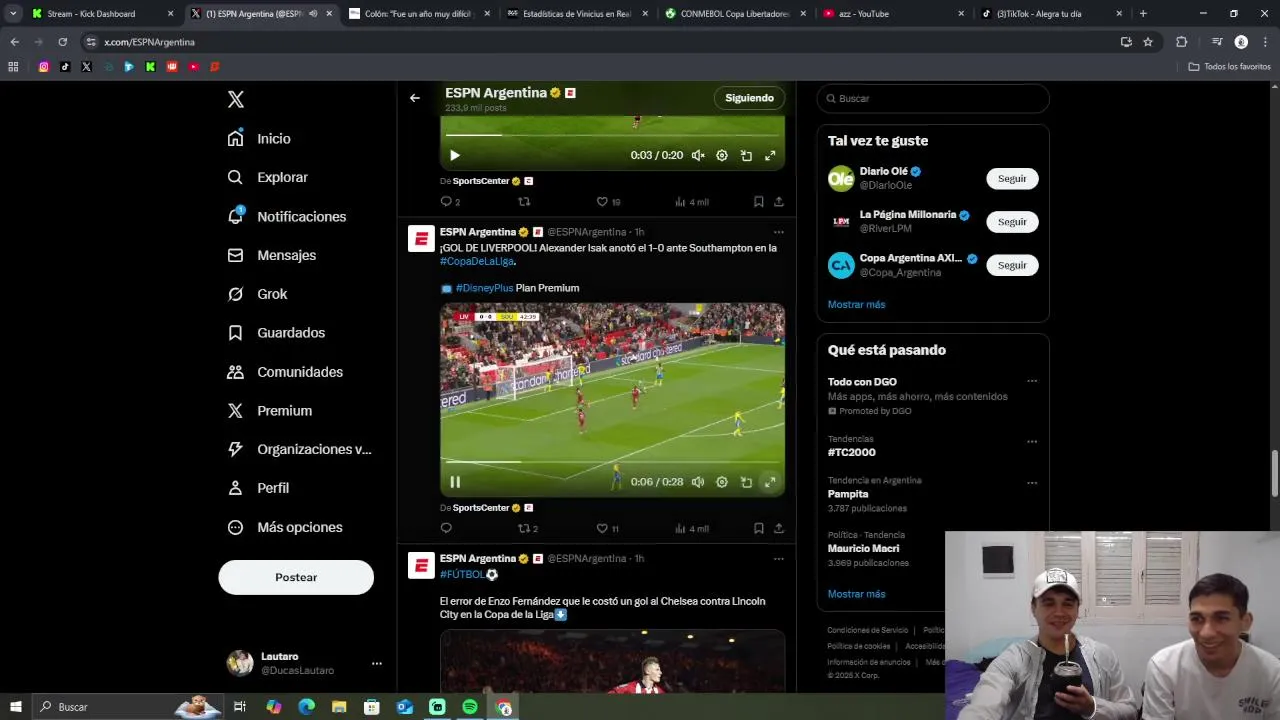Screen dimensions: 1280x720
Task: Open the #FÚTBOL hashtag
Action: pyautogui.click(x=462, y=575)
